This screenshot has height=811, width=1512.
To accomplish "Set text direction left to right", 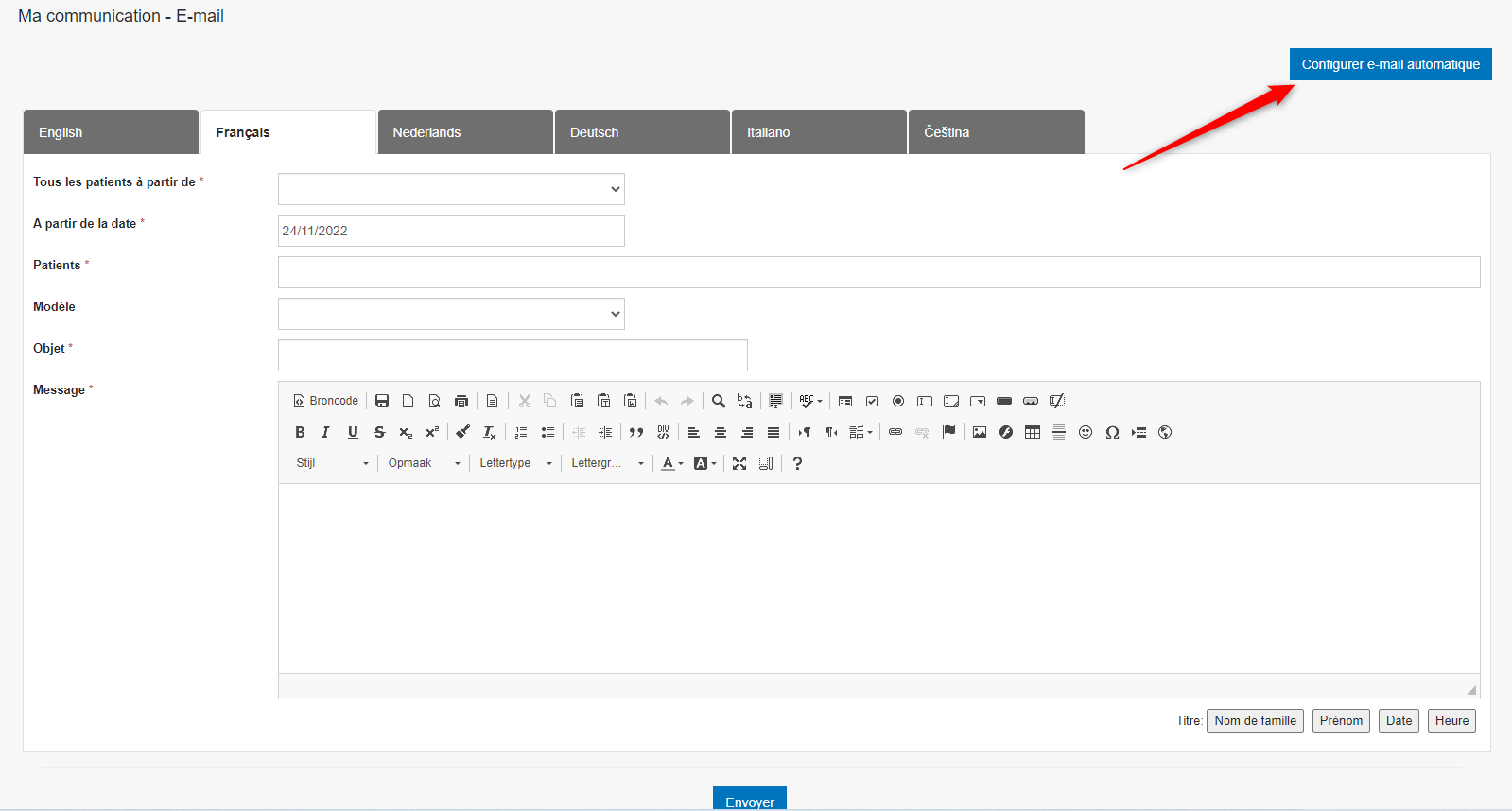I will 805,432.
